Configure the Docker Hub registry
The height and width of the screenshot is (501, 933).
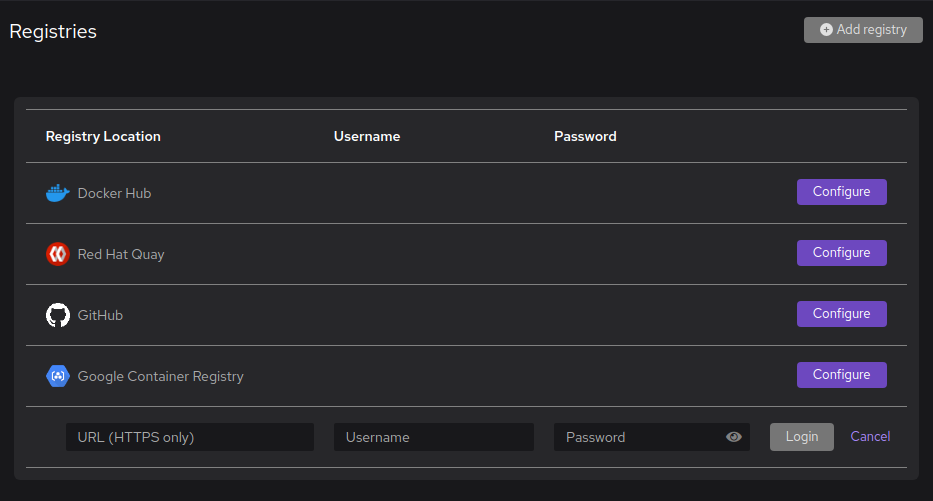(841, 192)
